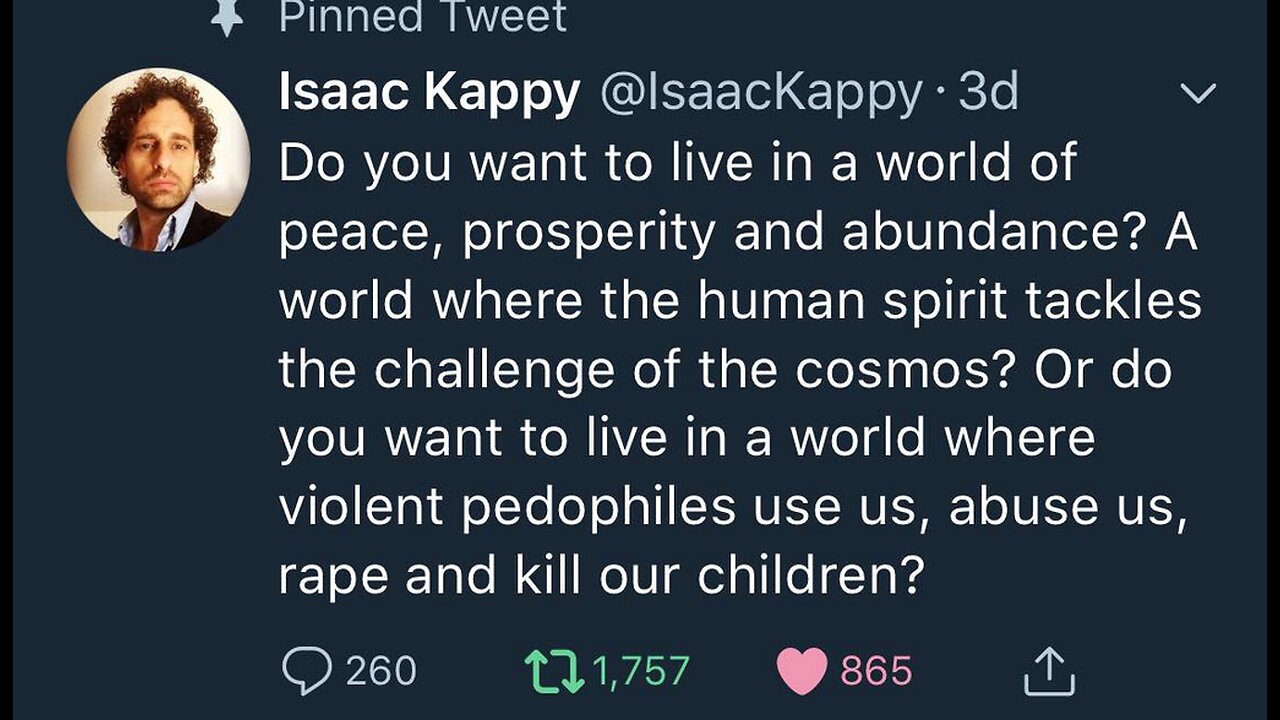Click the word abundance in the tweet

(x=982, y=232)
